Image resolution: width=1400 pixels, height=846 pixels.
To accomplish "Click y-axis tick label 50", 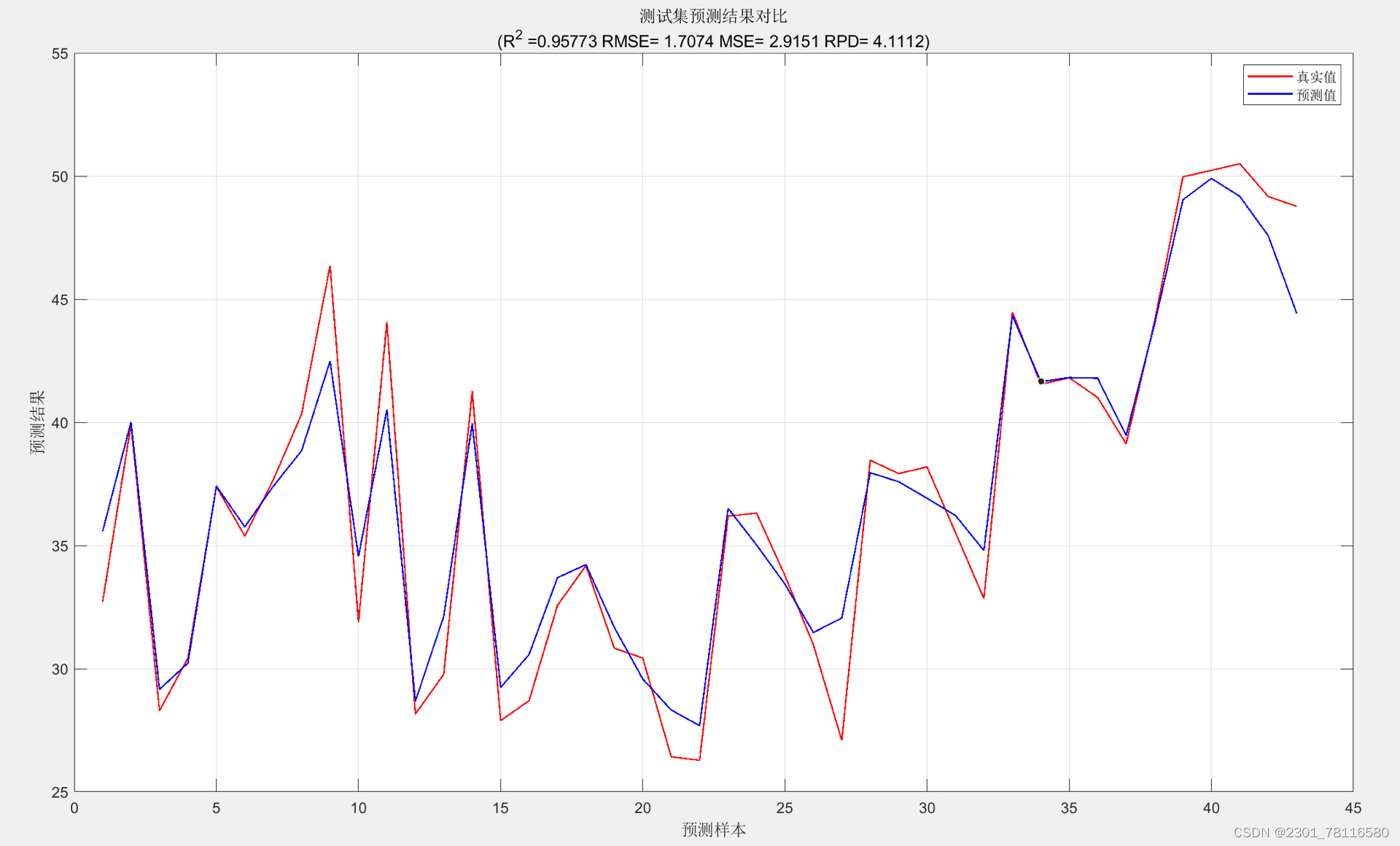I will click(x=60, y=176).
